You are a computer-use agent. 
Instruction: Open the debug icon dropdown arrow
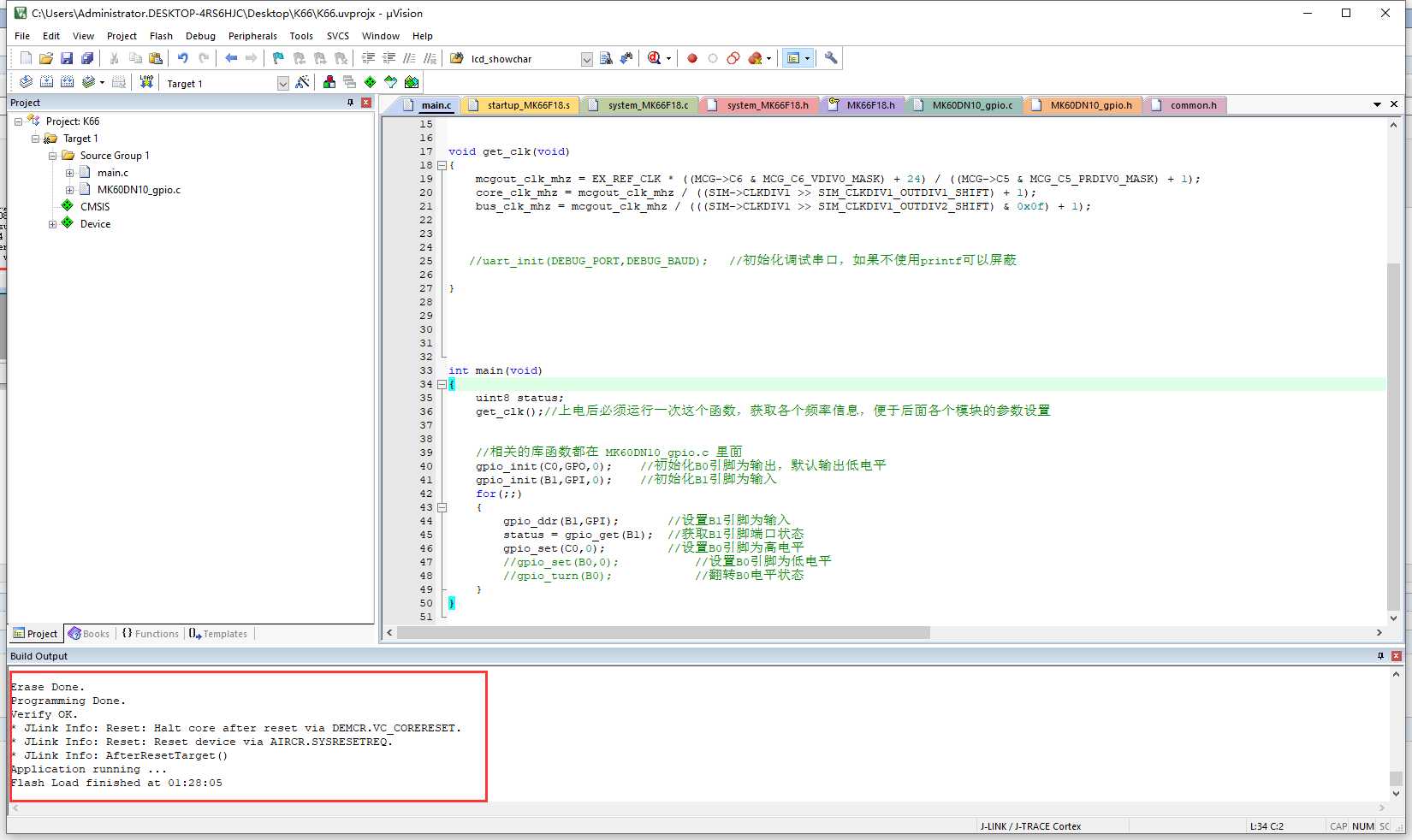tap(668, 59)
